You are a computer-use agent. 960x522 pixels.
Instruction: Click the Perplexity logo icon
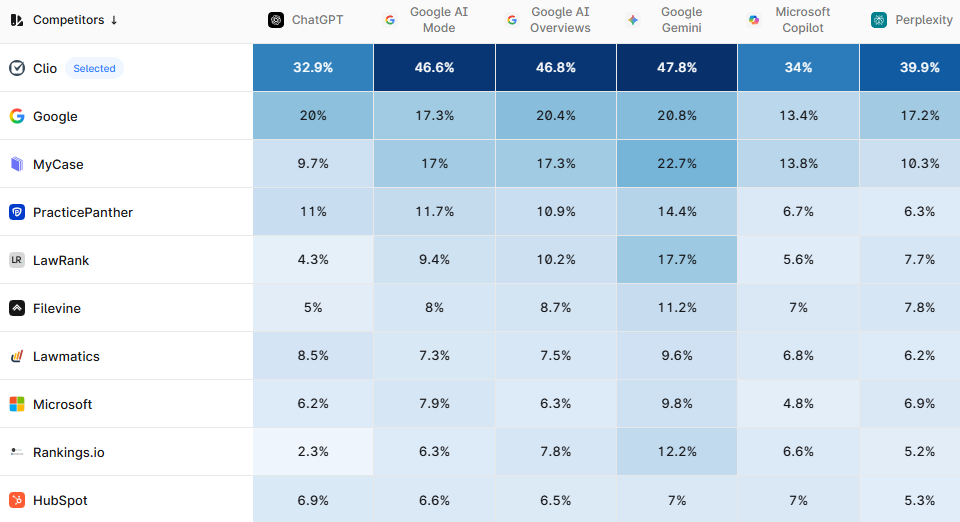pyautogui.click(x=879, y=20)
